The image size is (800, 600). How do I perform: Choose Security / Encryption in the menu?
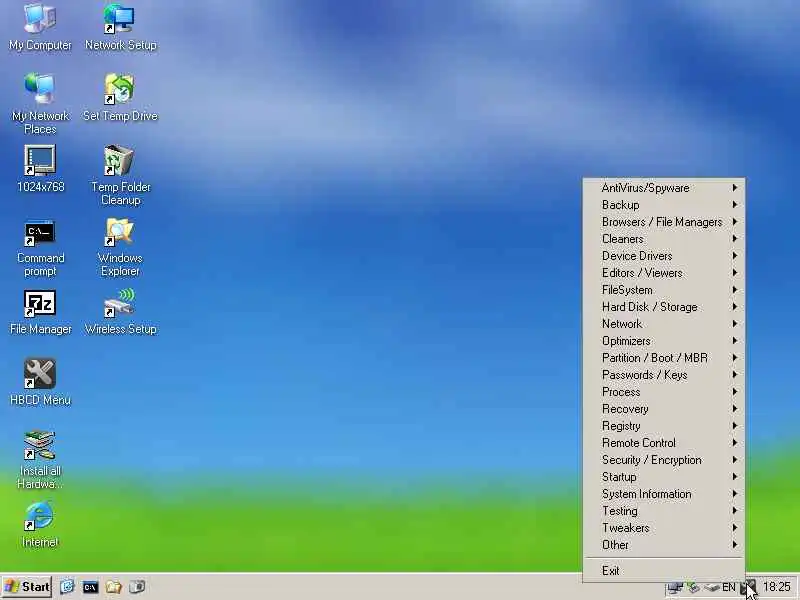pos(664,460)
